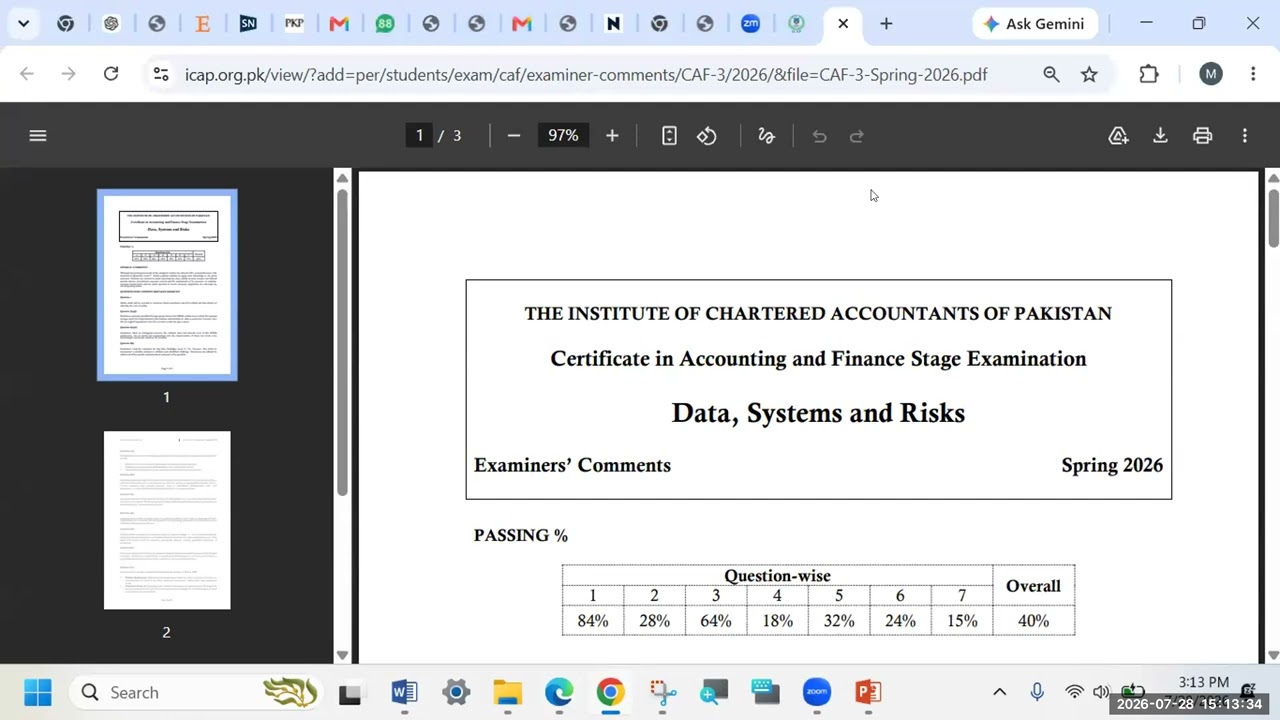
Task: Click the "Spring 2026" text
Action: (x=1112, y=465)
